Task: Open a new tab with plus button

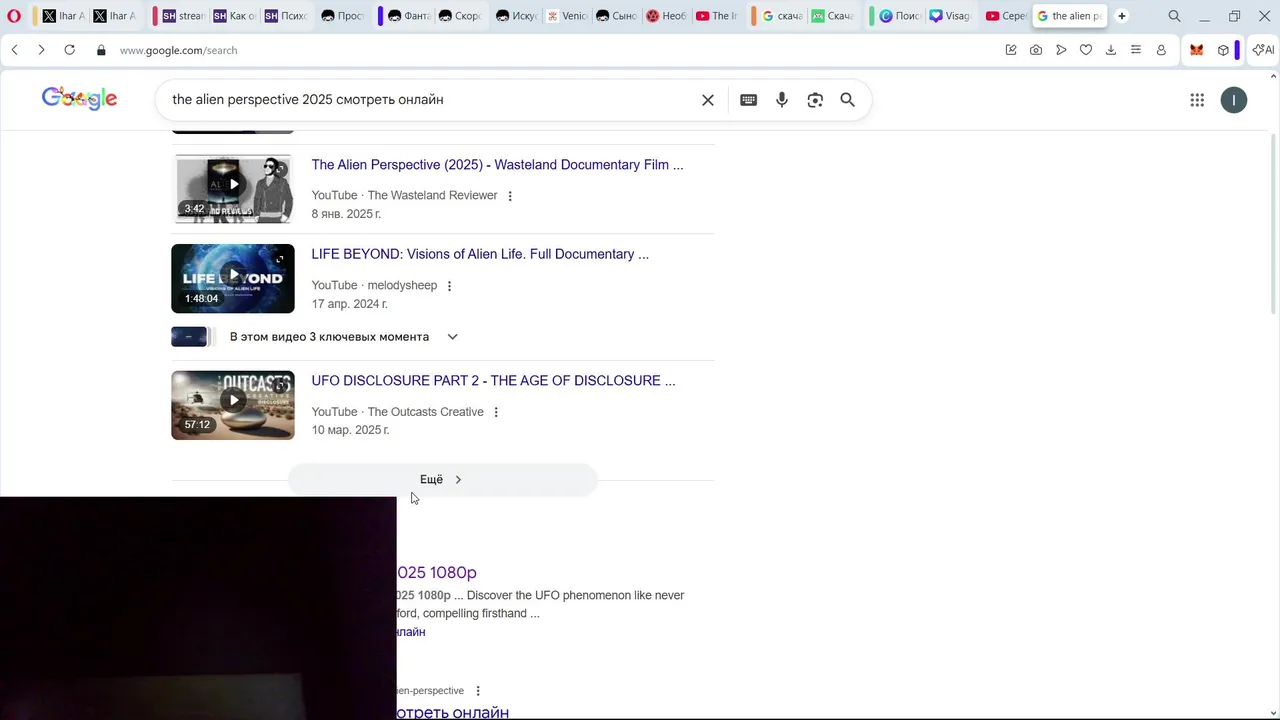Action: tap(1122, 16)
